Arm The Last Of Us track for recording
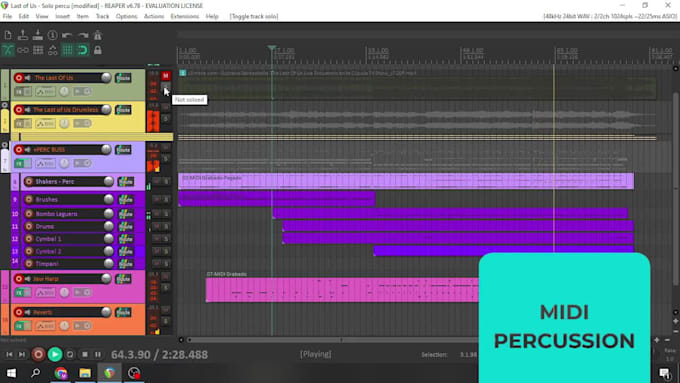 pos(19,78)
